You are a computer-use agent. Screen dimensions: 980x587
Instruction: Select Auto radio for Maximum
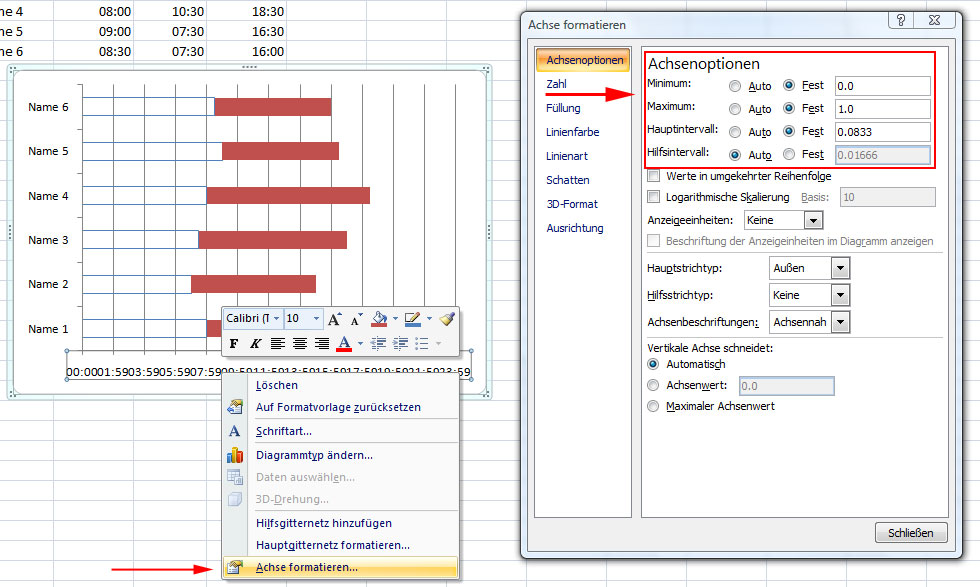pos(735,109)
